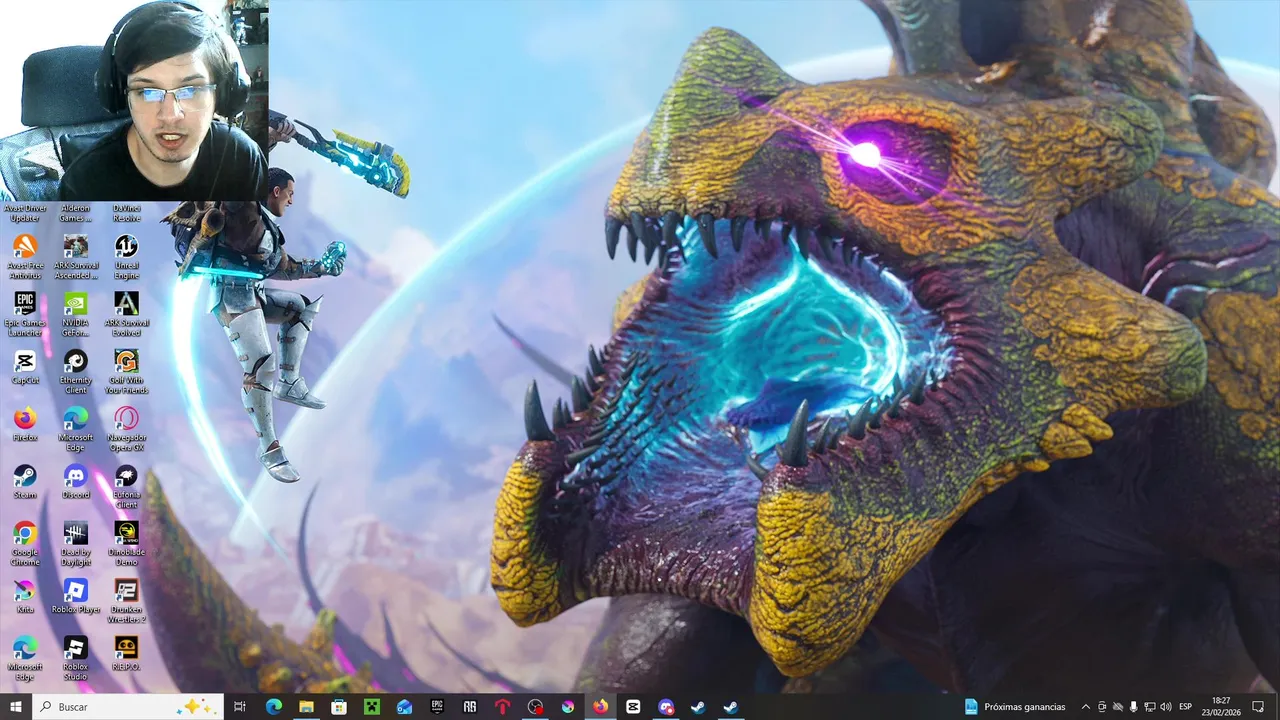The width and height of the screenshot is (1280, 720).
Task: Open the Próximas ganancias taskbar widget
Action: pyautogui.click(x=1015, y=706)
